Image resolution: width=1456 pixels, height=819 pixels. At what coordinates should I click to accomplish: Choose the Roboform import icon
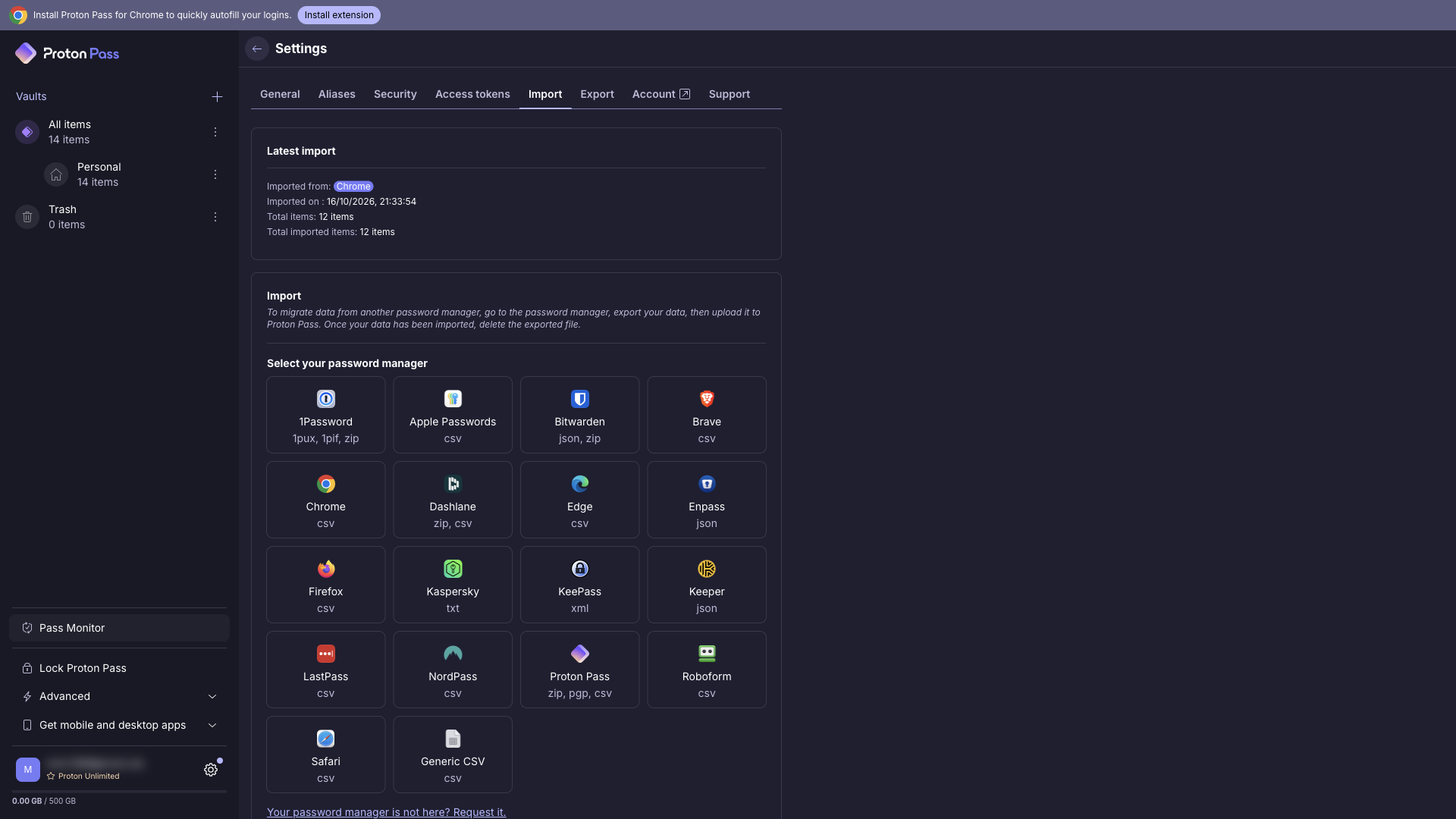click(x=707, y=654)
